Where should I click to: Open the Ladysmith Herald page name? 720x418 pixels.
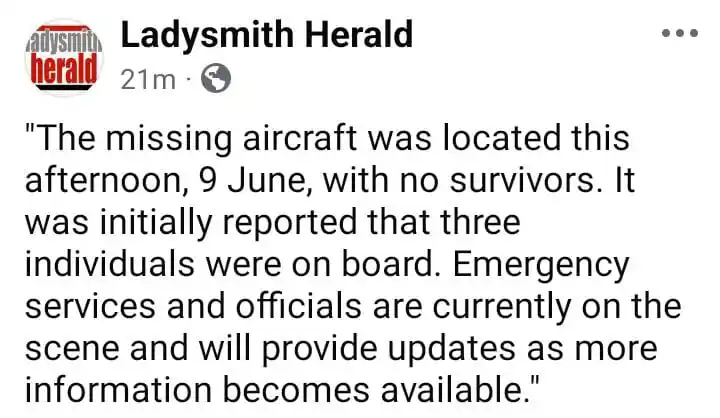[x=267, y=35]
